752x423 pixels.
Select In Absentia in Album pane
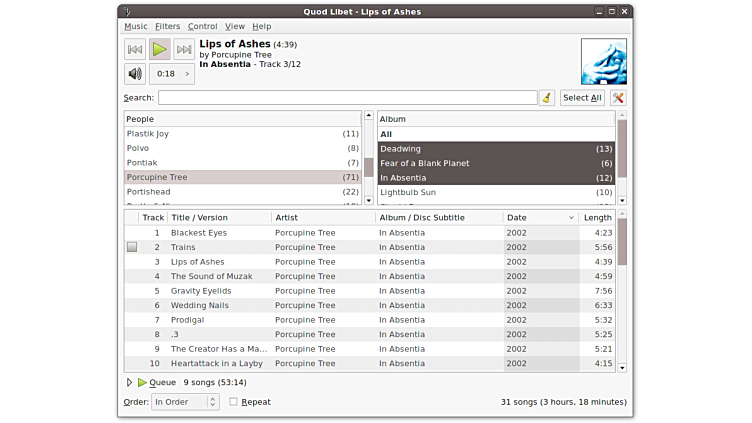[x=496, y=178]
